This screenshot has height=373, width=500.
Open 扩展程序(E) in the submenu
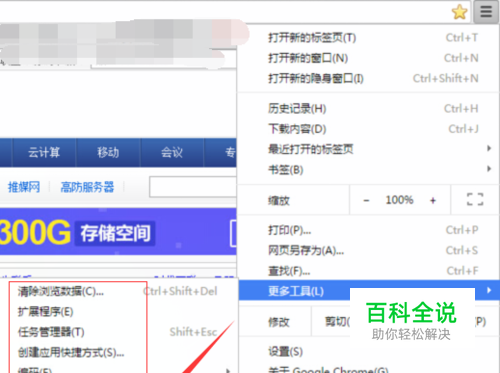coord(117,312)
